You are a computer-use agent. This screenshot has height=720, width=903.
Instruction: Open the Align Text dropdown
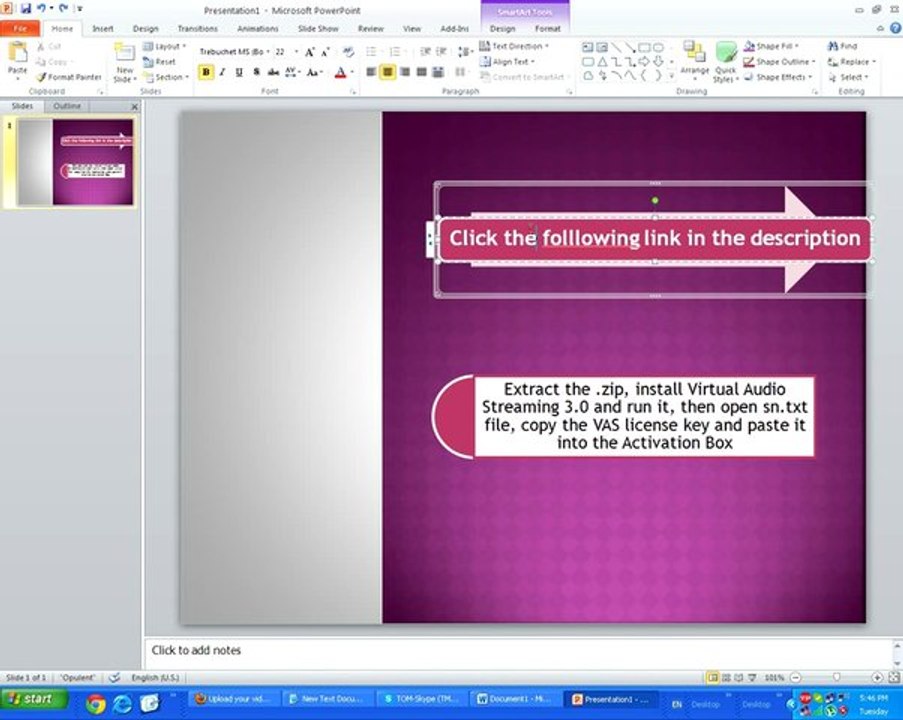[507, 62]
